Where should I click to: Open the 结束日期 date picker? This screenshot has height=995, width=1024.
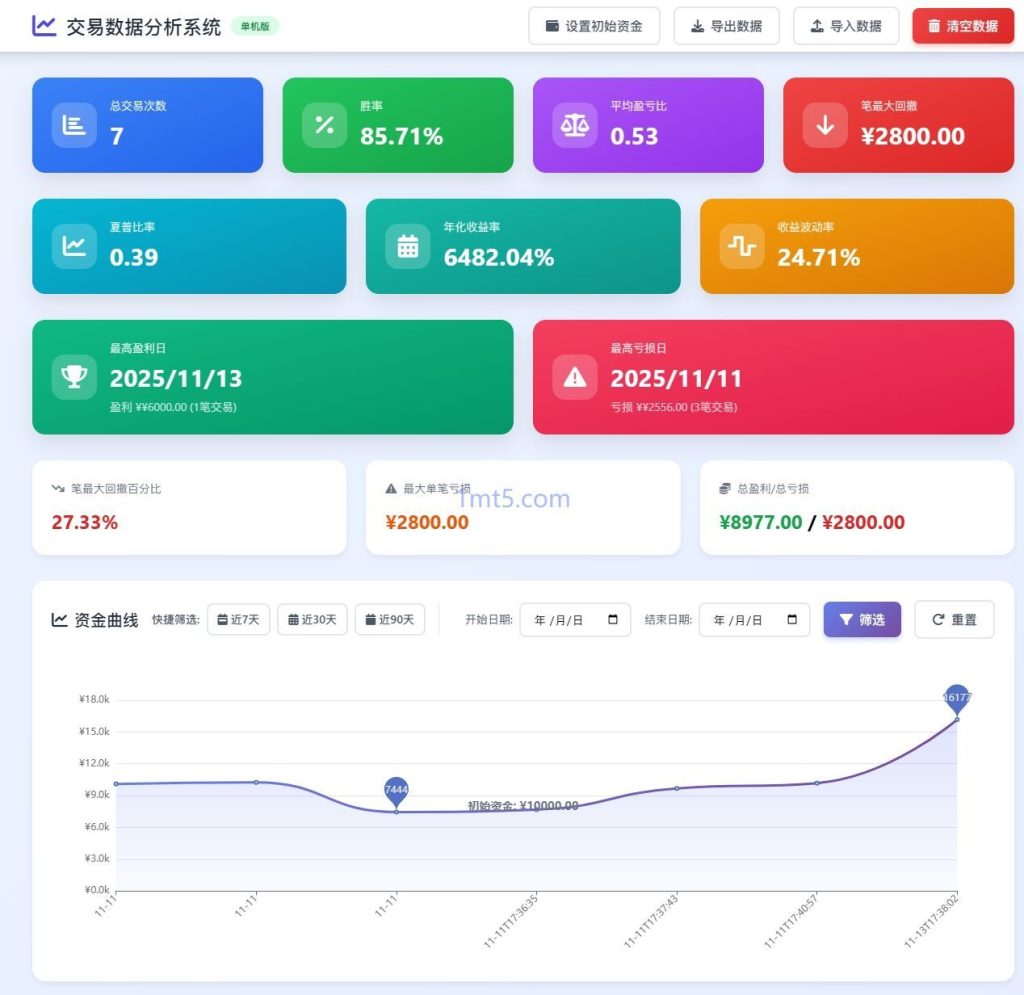[x=793, y=620]
